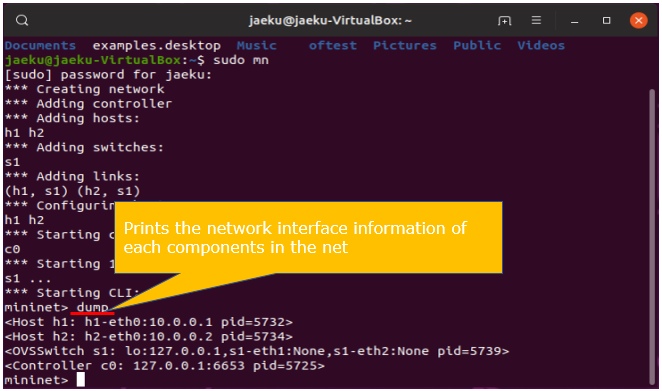Open the hamburger menu

pyautogui.click(x=536, y=20)
